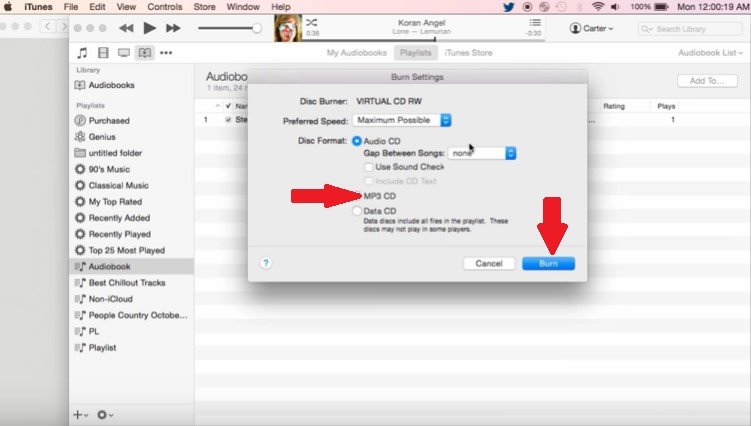Click the help question mark button
The width and height of the screenshot is (751, 426).
(266, 263)
